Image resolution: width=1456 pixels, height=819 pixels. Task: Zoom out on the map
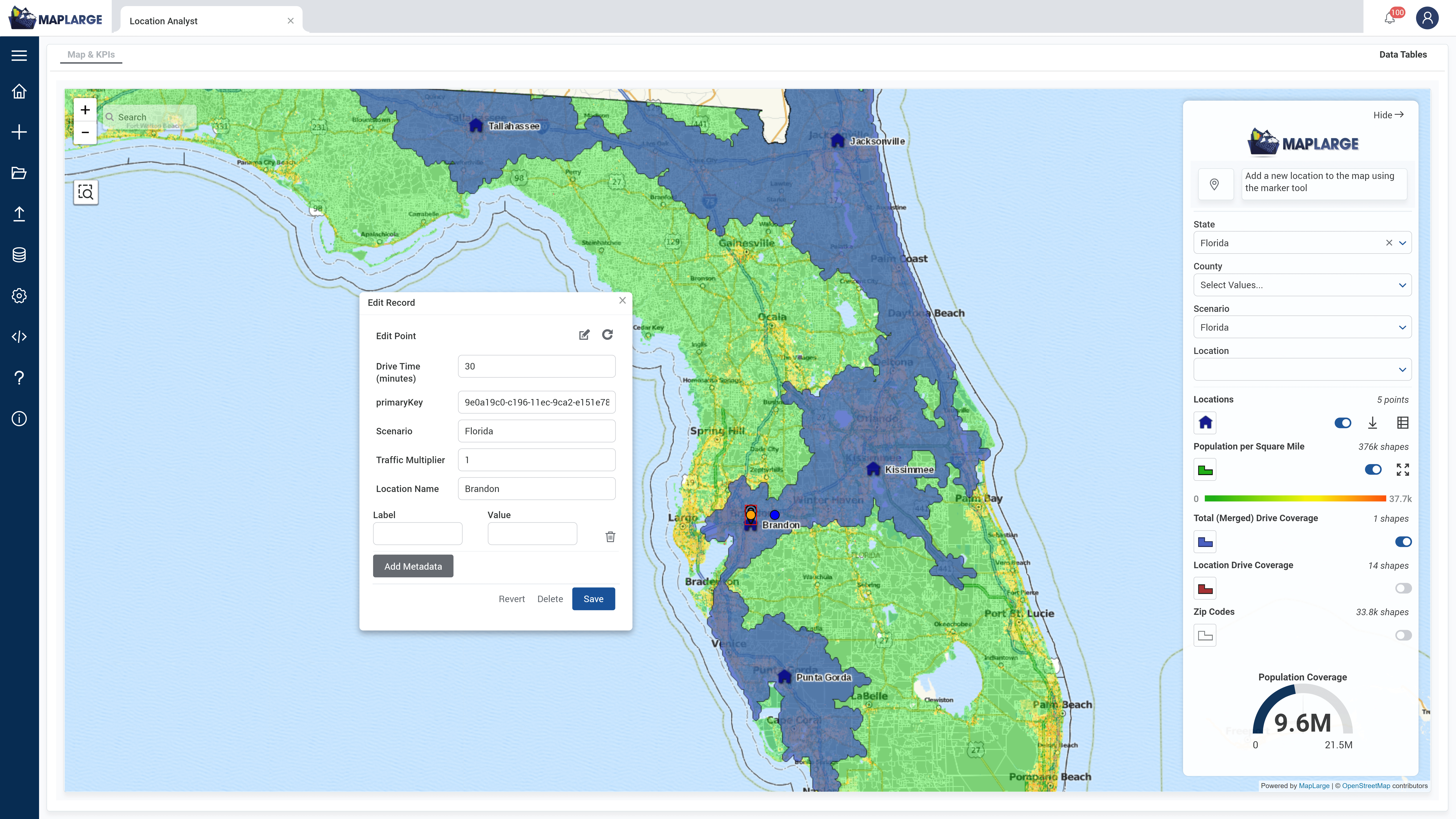pyautogui.click(x=85, y=133)
